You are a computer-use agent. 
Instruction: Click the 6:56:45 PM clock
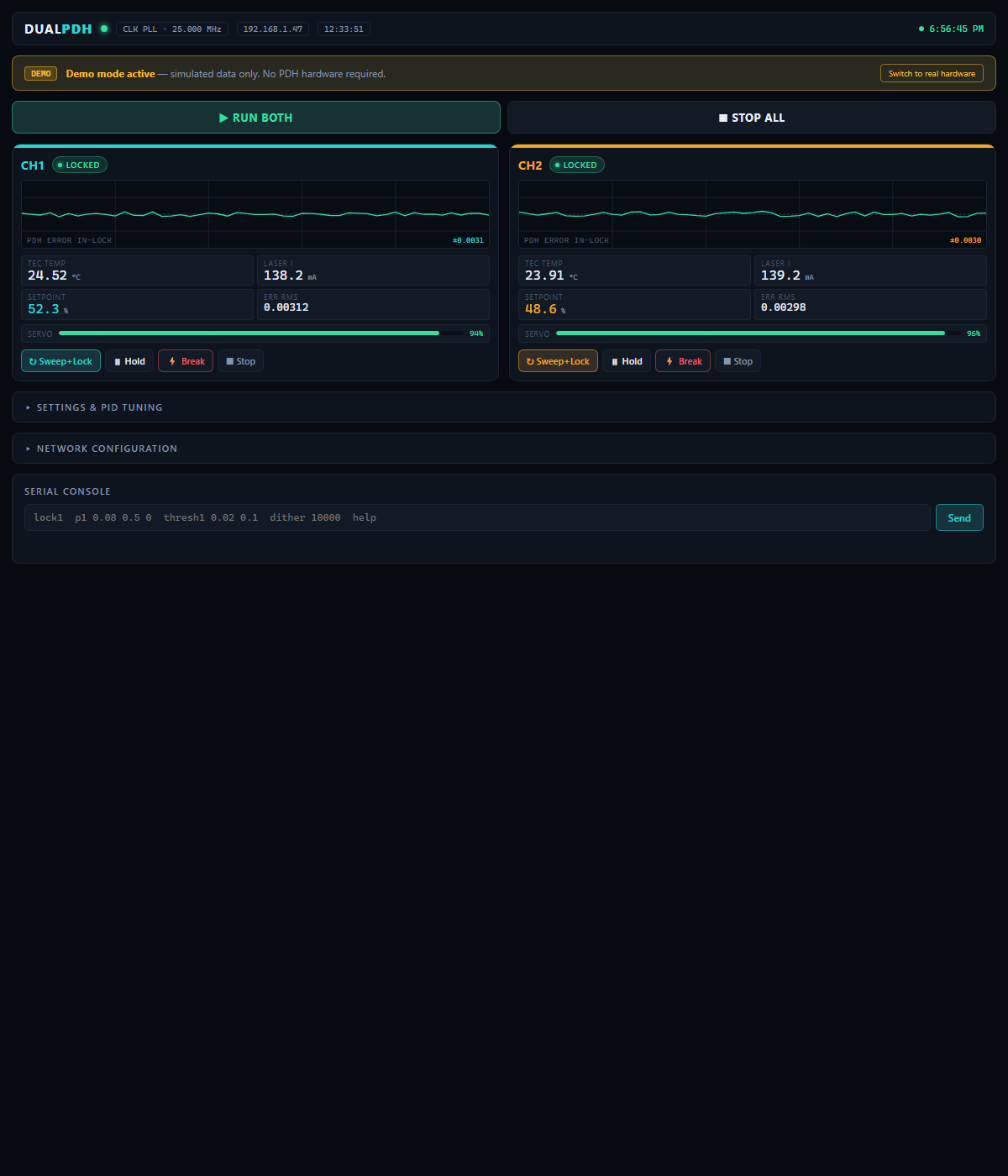[956, 29]
